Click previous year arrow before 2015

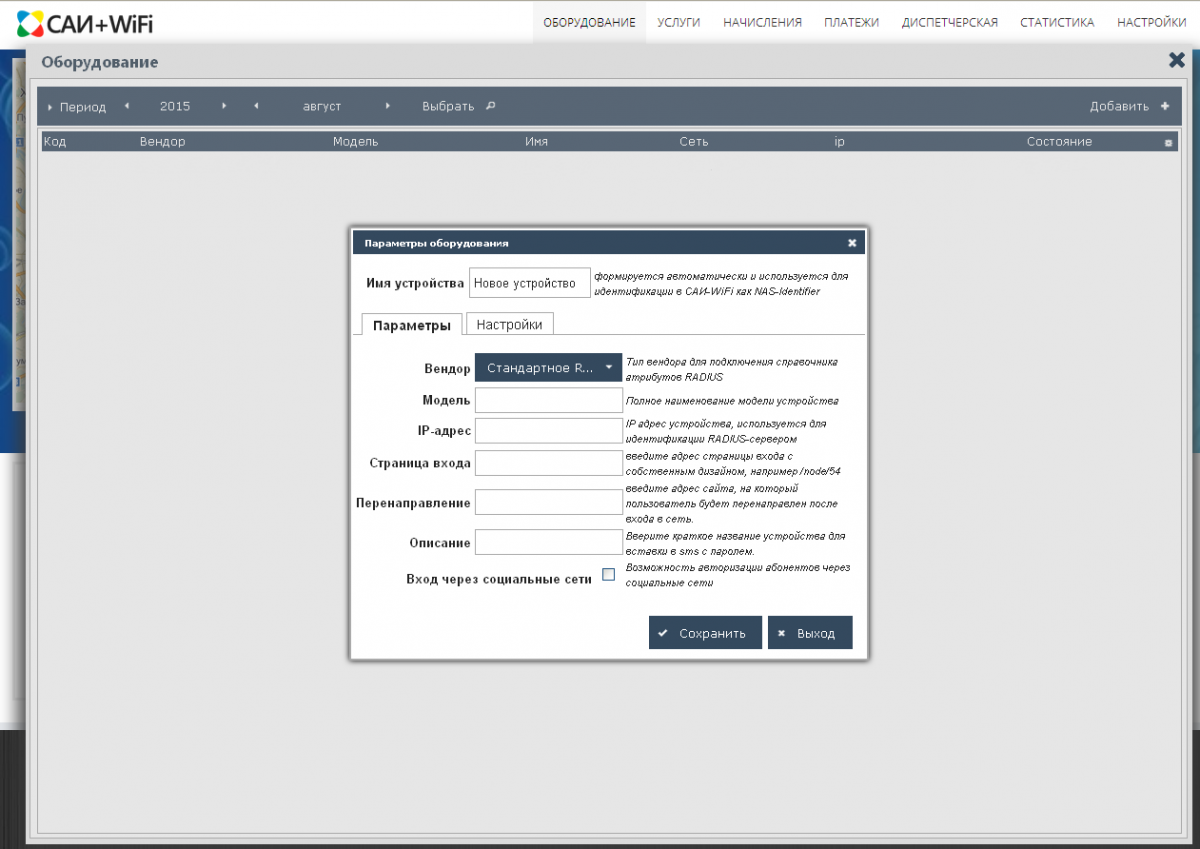[127, 105]
